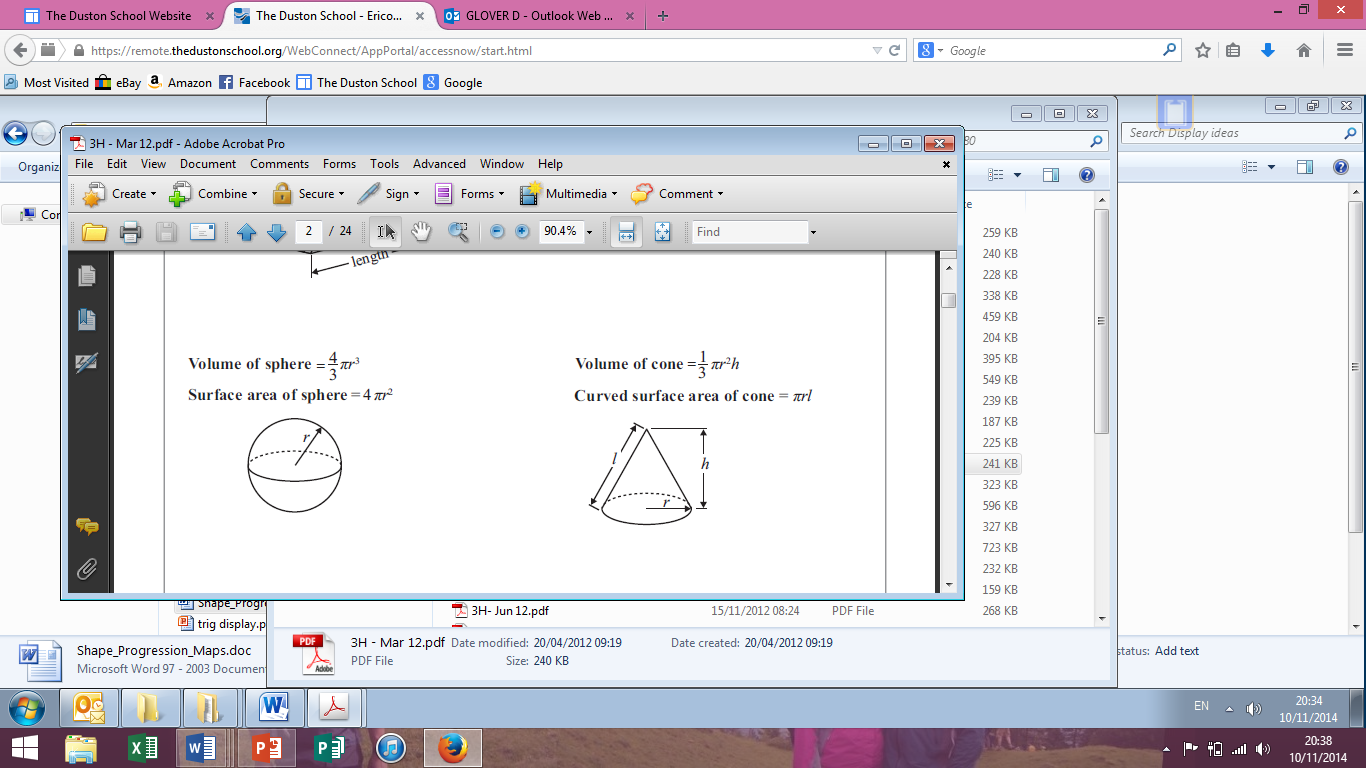Image resolution: width=1366 pixels, height=768 pixels.
Task: Open the Facebook bookmark link
Action: tap(254, 82)
